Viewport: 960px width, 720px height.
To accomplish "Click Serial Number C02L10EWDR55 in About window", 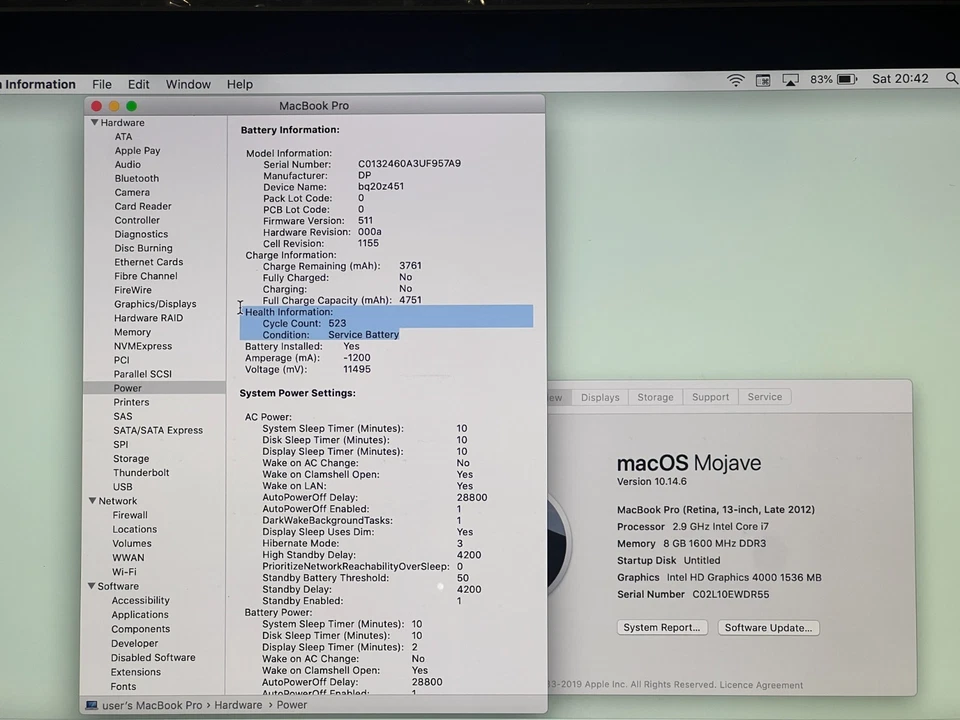I will (x=693, y=594).
